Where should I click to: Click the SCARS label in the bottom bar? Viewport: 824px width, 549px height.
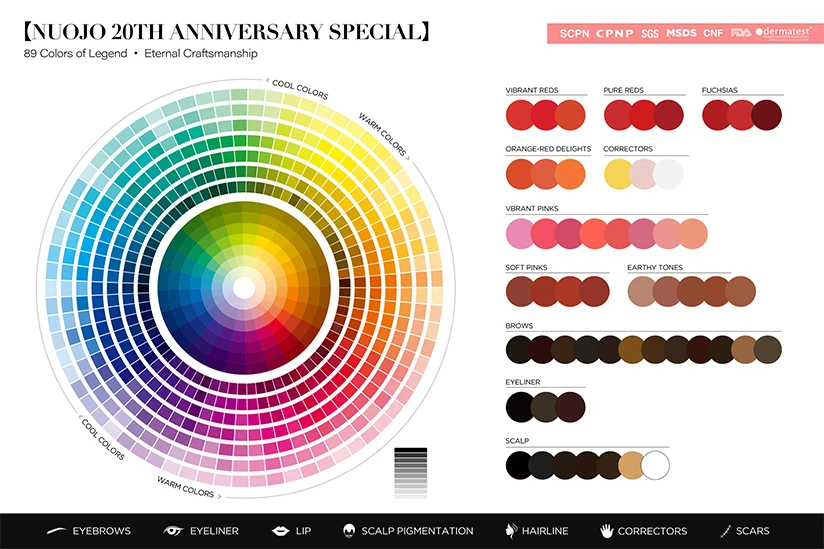(753, 531)
